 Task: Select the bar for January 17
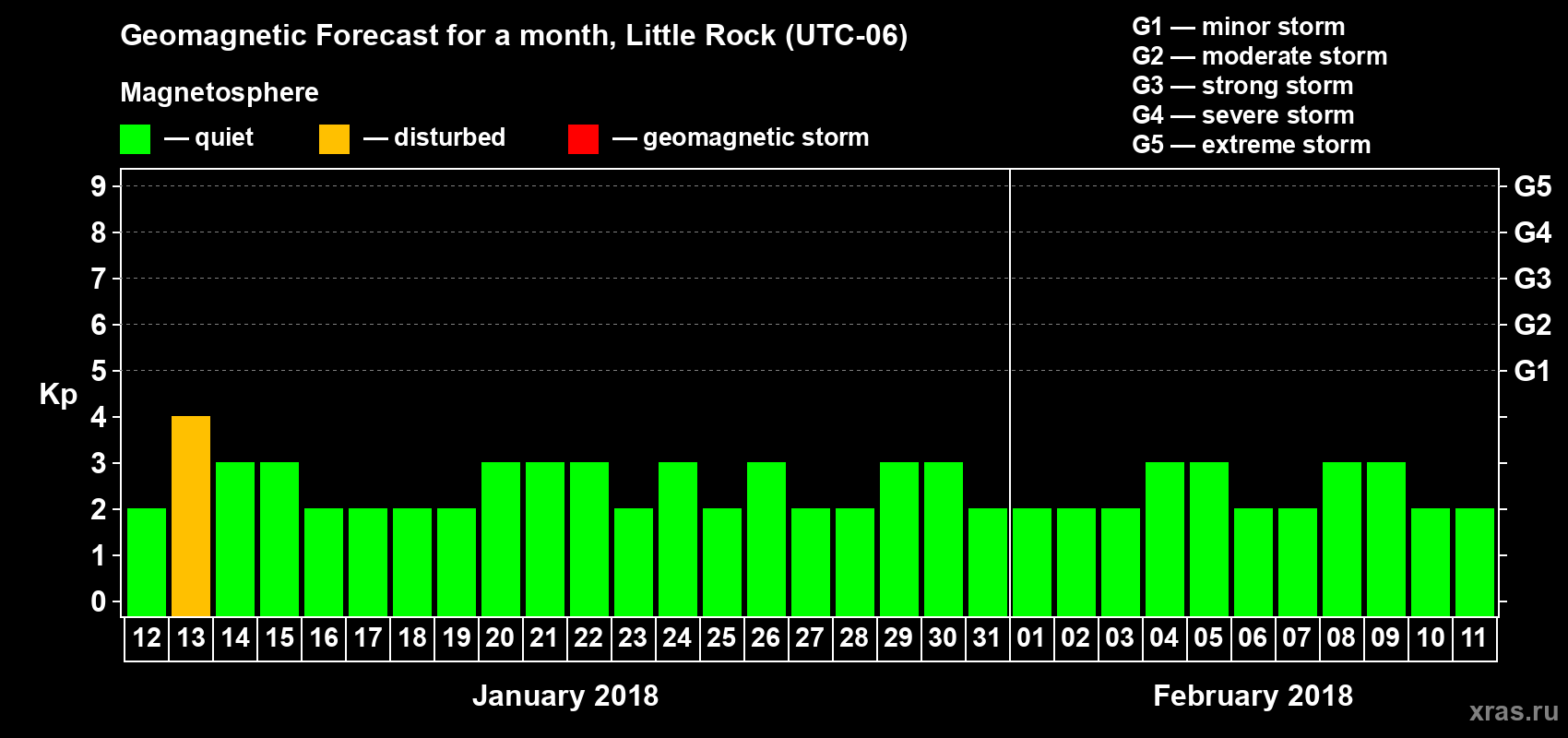pos(368,562)
